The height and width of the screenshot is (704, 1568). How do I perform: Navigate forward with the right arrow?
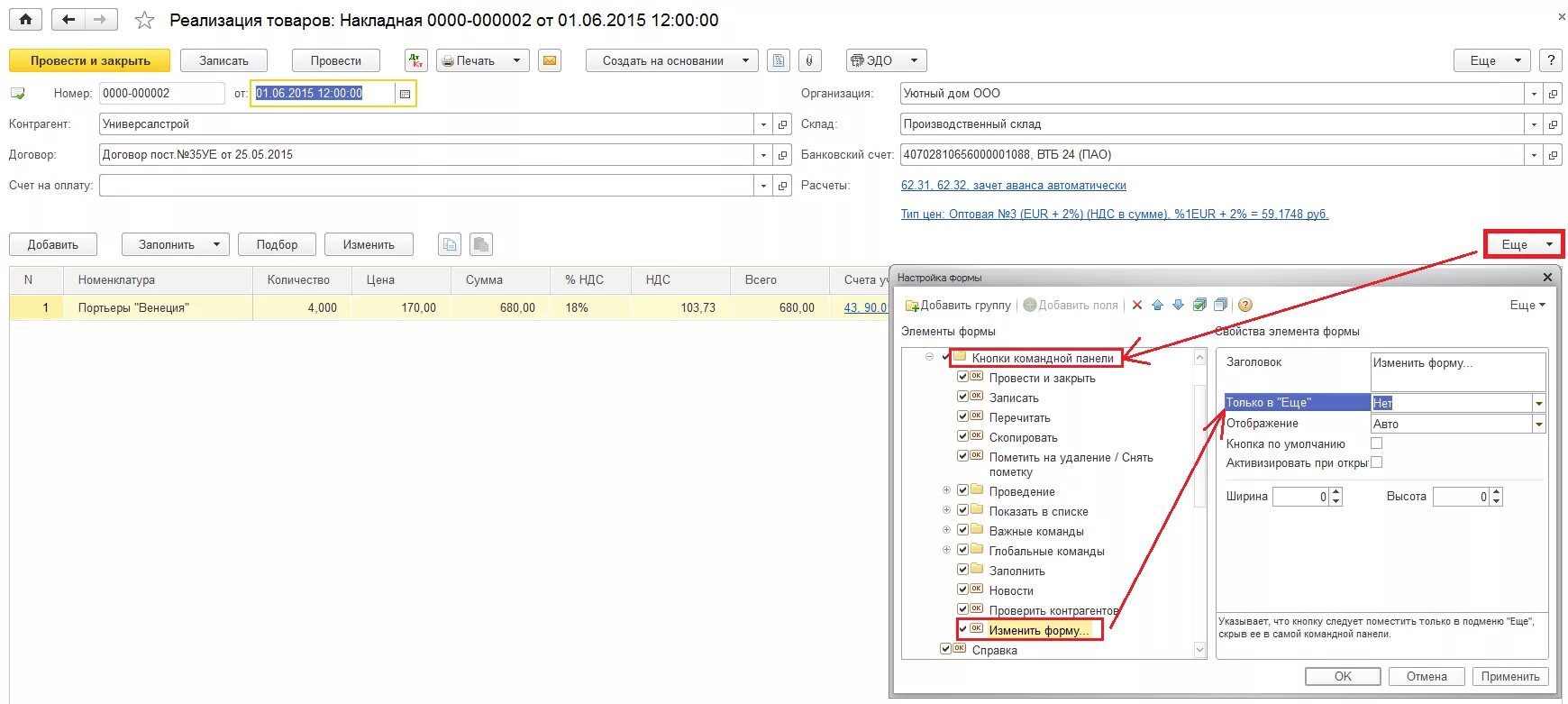tap(100, 19)
